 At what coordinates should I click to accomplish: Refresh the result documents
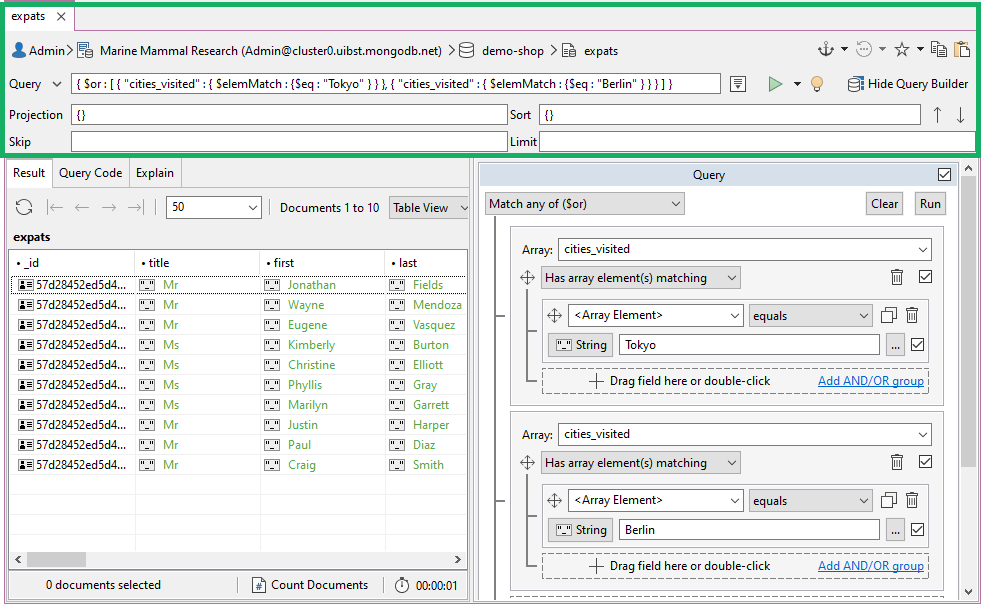click(x=24, y=207)
